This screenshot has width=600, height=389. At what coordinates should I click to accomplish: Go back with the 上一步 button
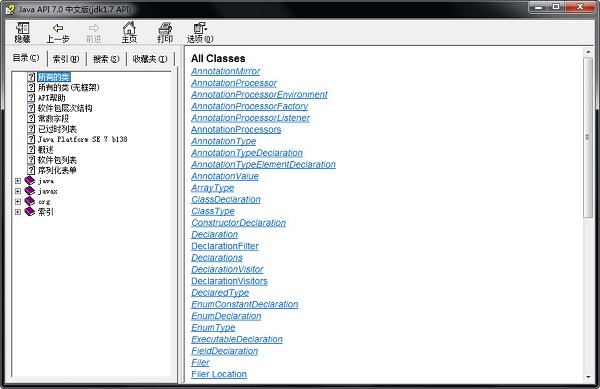[58, 32]
